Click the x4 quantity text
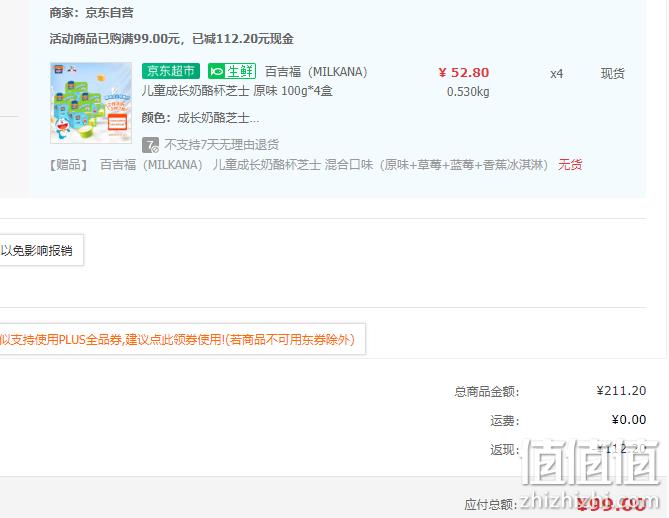This screenshot has width=669, height=518. [556, 74]
